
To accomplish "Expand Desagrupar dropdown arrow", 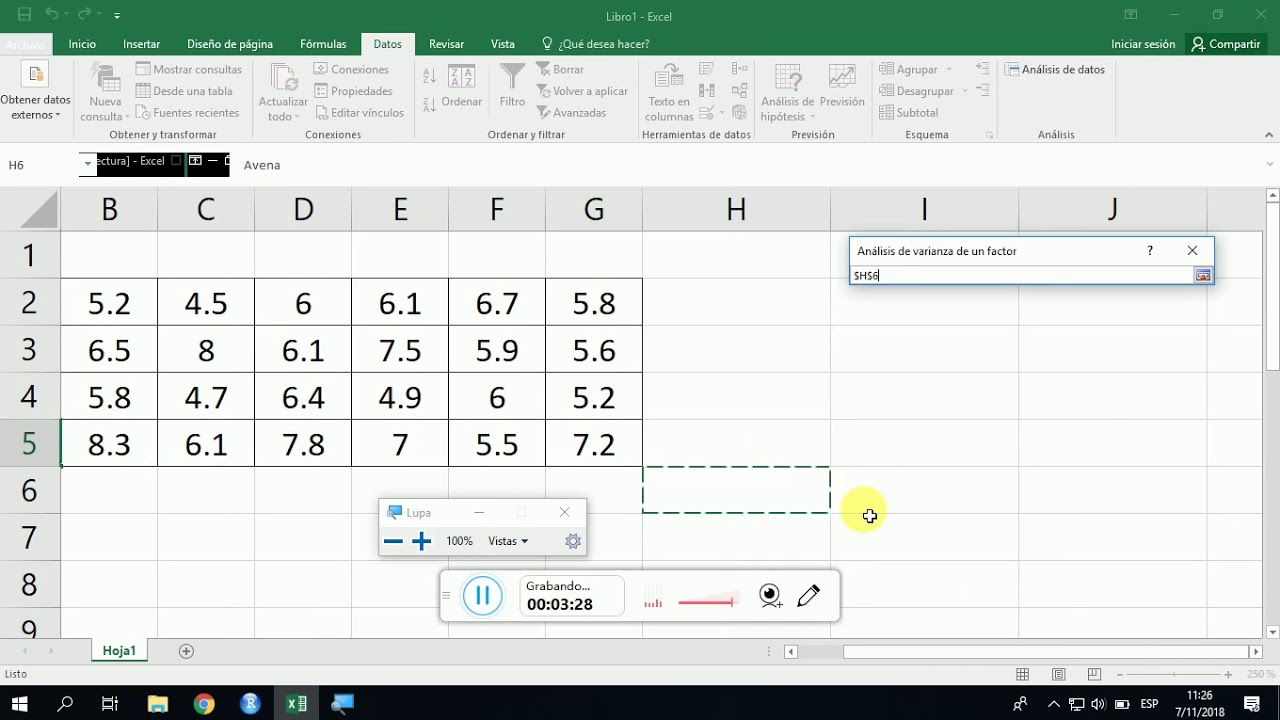I will pos(965,92).
